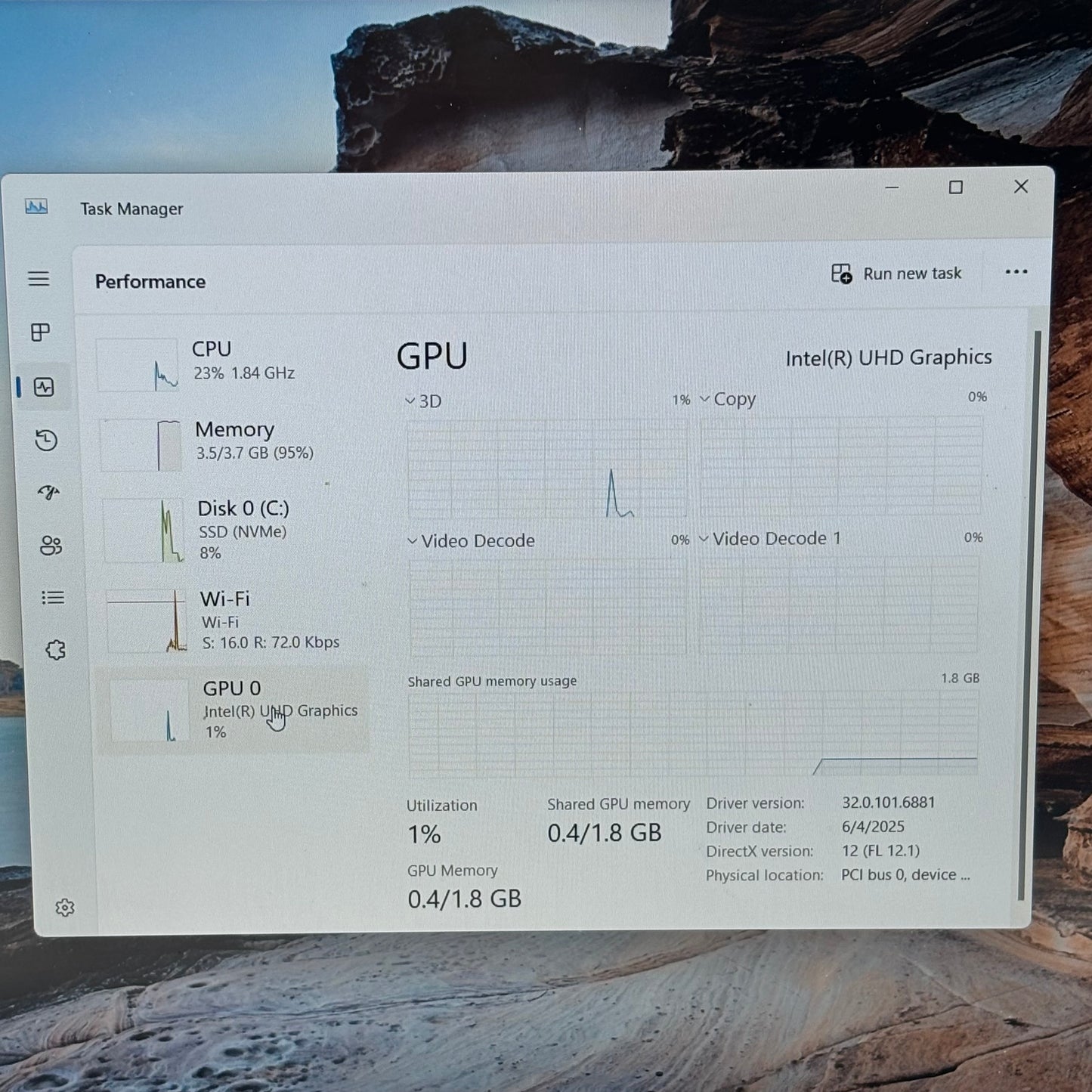1092x1092 pixels.
Task: Open the Details list icon
Action: click(53, 598)
